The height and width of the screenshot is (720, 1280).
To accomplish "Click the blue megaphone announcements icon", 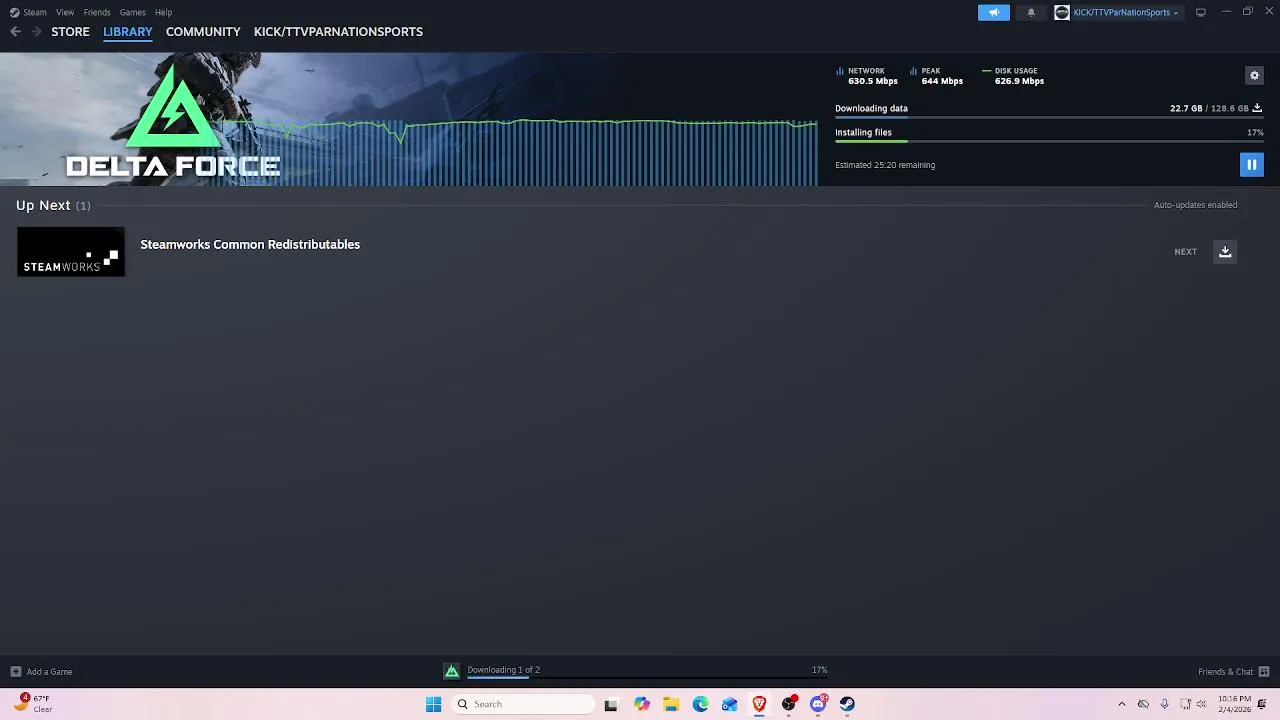I will click(994, 12).
